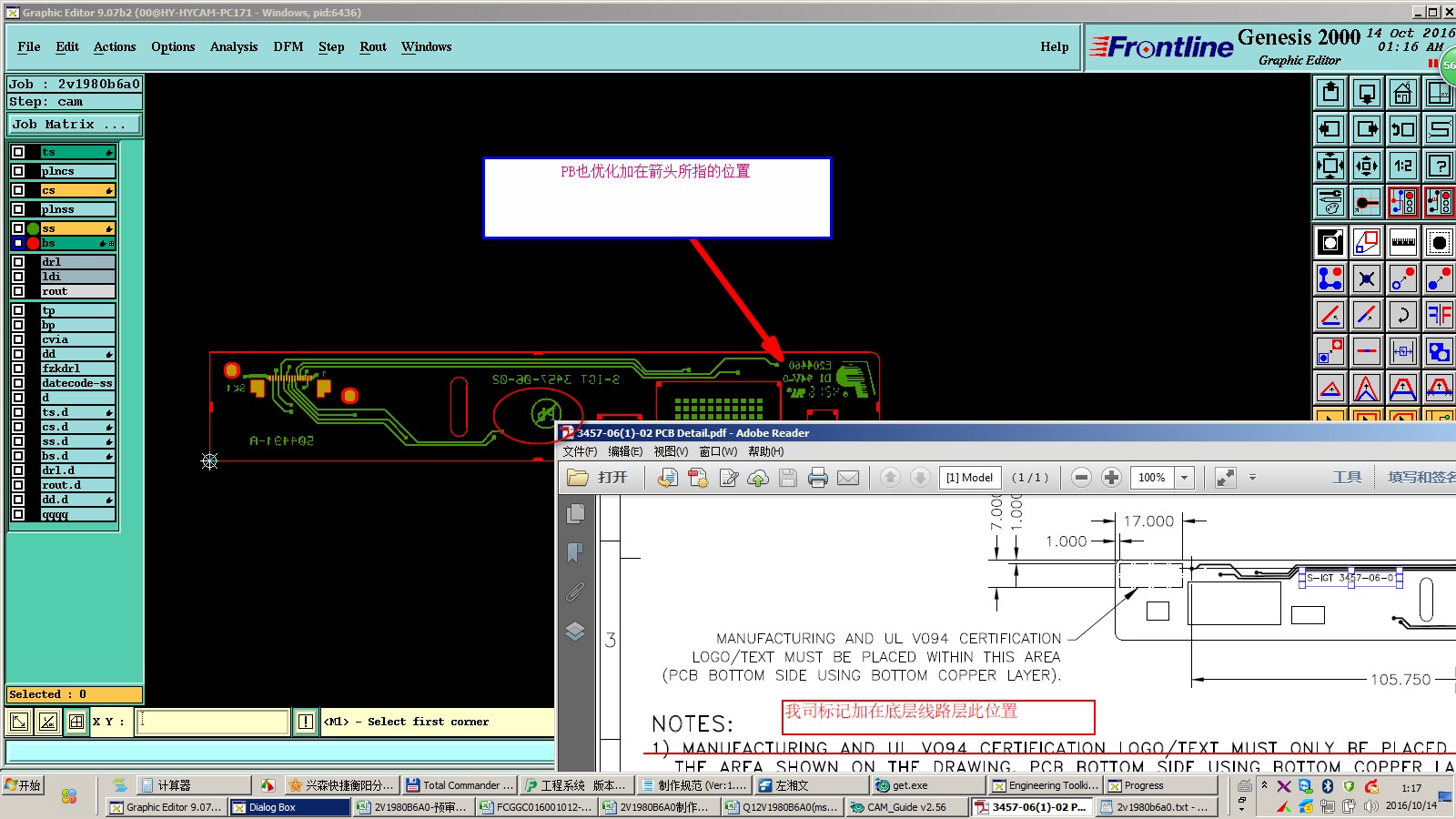Click the pan right arrow icon
Image resolution: width=1456 pixels, height=819 pixels.
coord(1367,128)
